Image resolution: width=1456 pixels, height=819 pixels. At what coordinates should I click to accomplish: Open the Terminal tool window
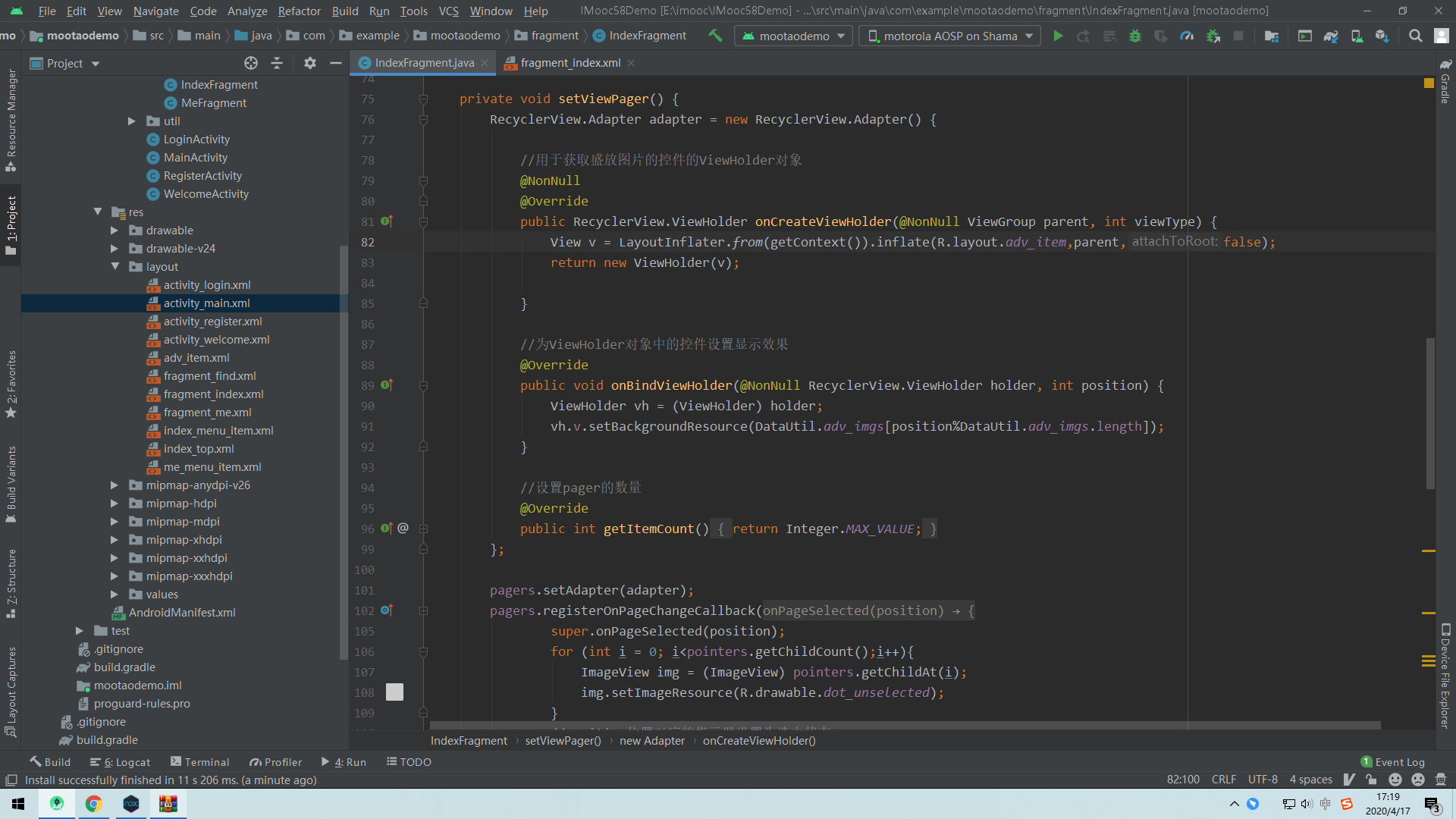[x=199, y=762]
